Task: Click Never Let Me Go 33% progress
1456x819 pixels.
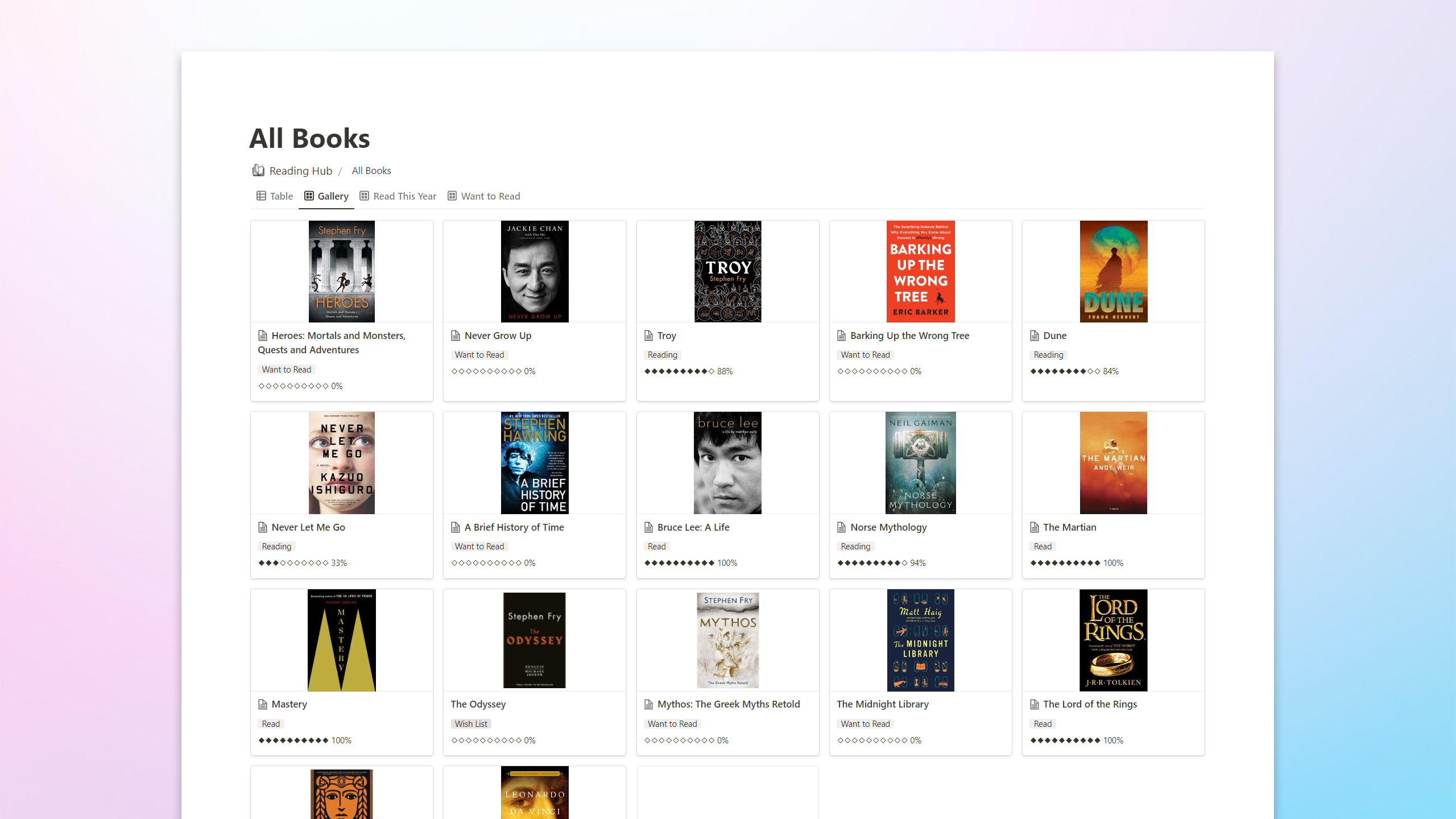Action: [x=303, y=563]
